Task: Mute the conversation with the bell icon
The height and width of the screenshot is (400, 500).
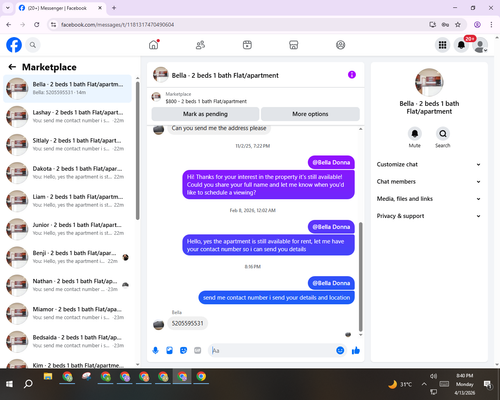Action: pyautogui.click(x=415, y=134)
